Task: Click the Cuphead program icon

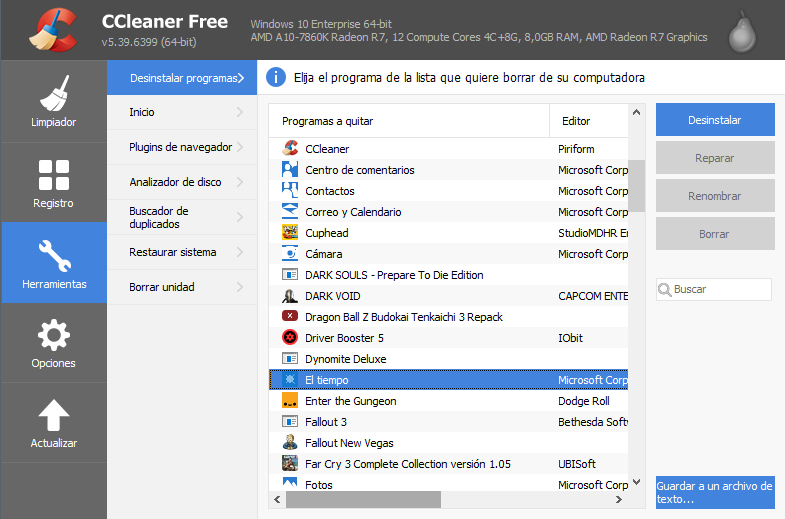Action: point(290,233)
